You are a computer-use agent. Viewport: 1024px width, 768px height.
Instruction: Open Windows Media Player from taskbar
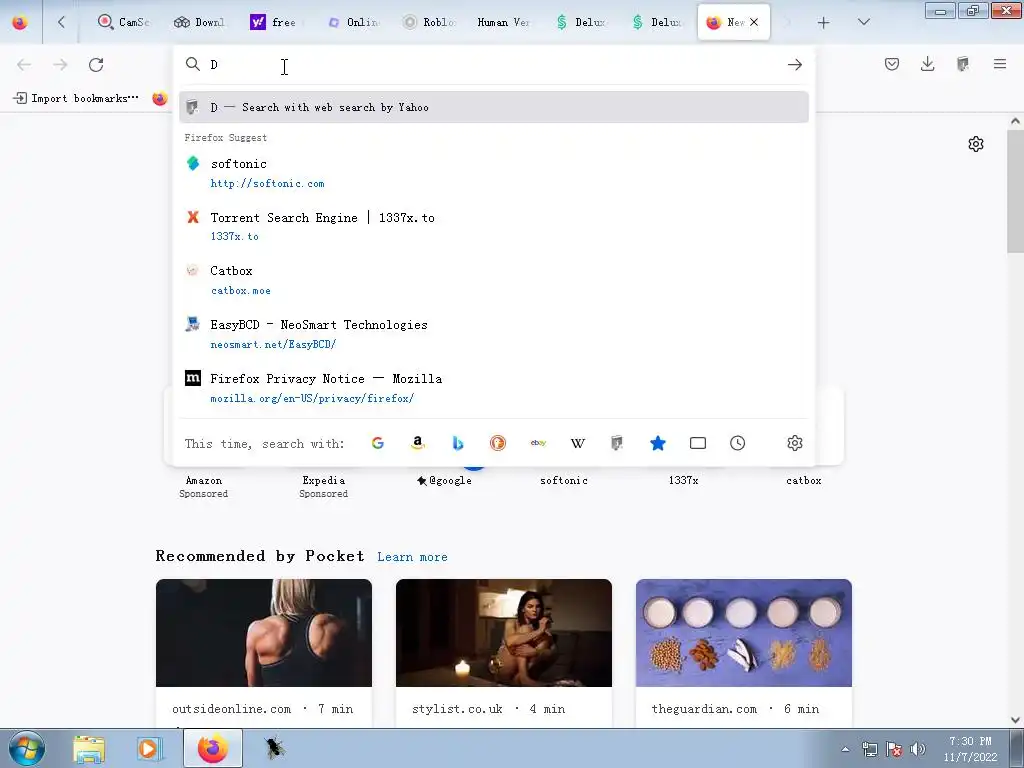pos(150,748)
